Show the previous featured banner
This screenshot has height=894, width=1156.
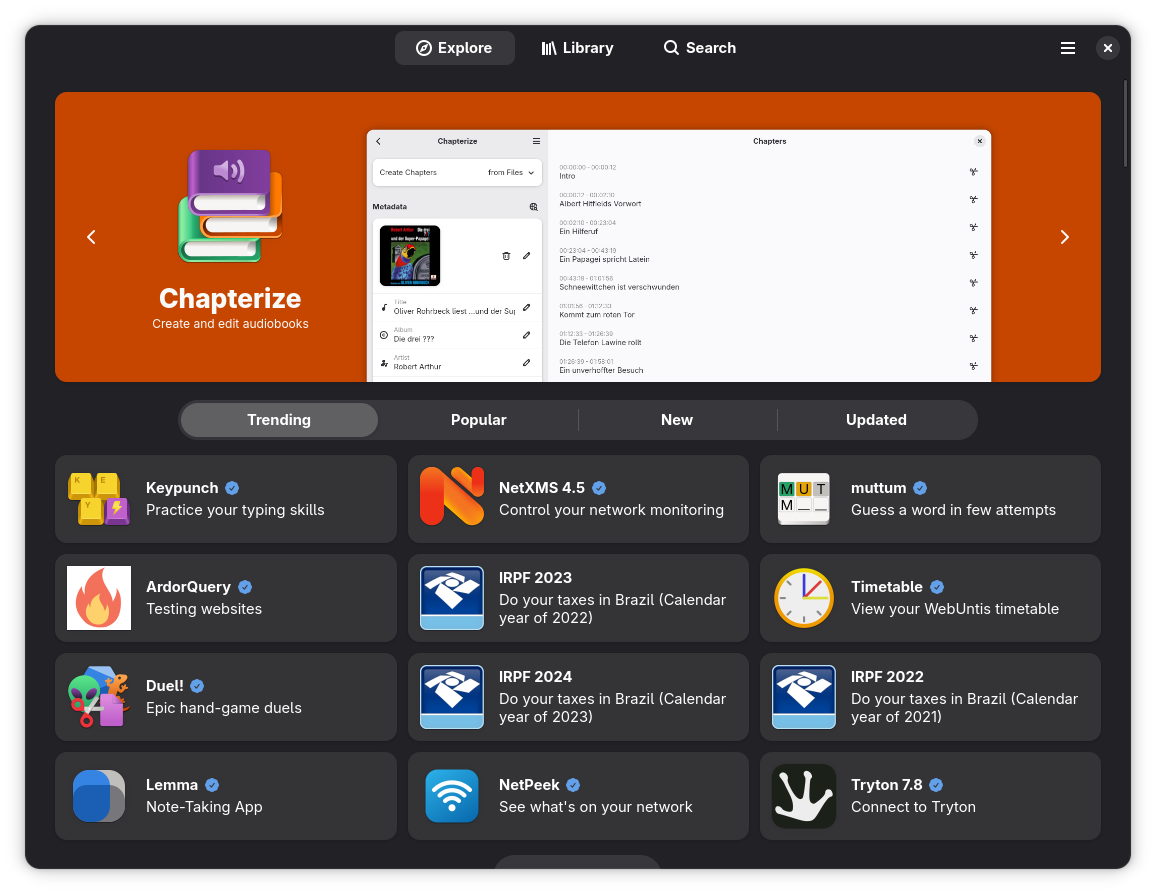click(91, 237)
